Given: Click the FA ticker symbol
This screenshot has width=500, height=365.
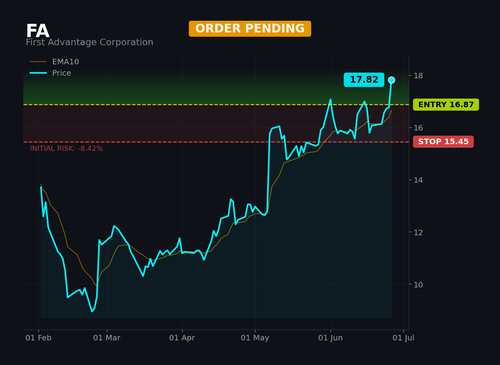Looking at the screenshot, I should pos(38,31).
